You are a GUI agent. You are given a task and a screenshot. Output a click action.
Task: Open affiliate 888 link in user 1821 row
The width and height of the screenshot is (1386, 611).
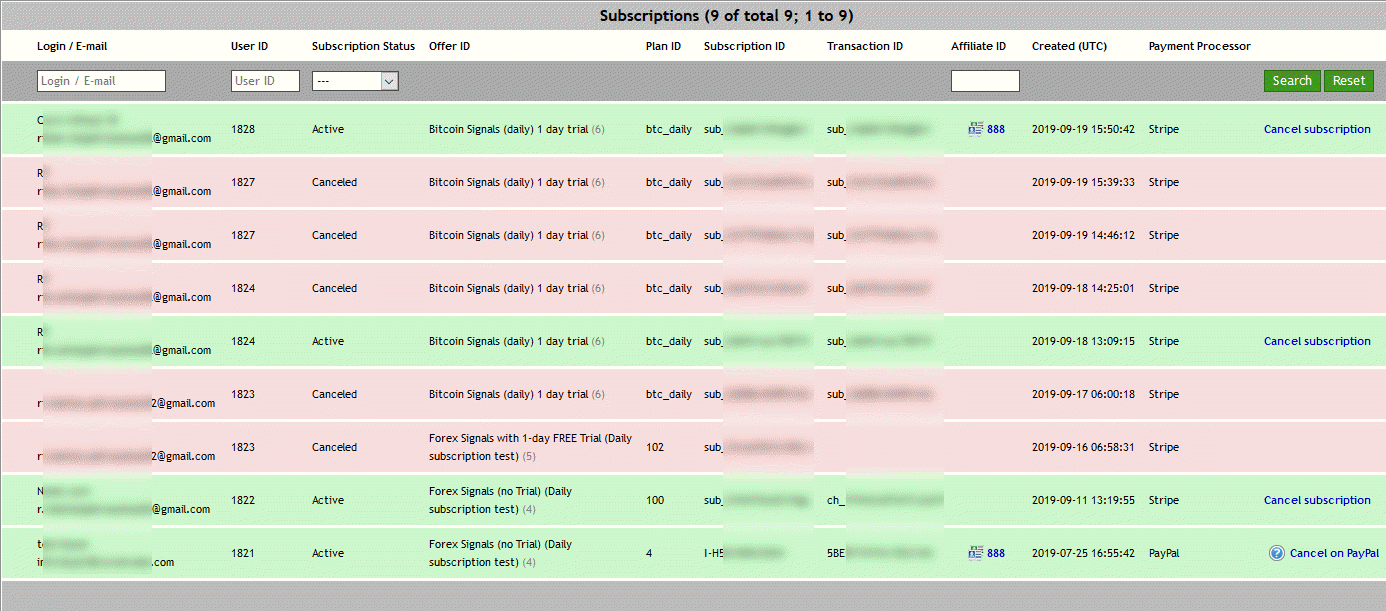tap(996, 553)
